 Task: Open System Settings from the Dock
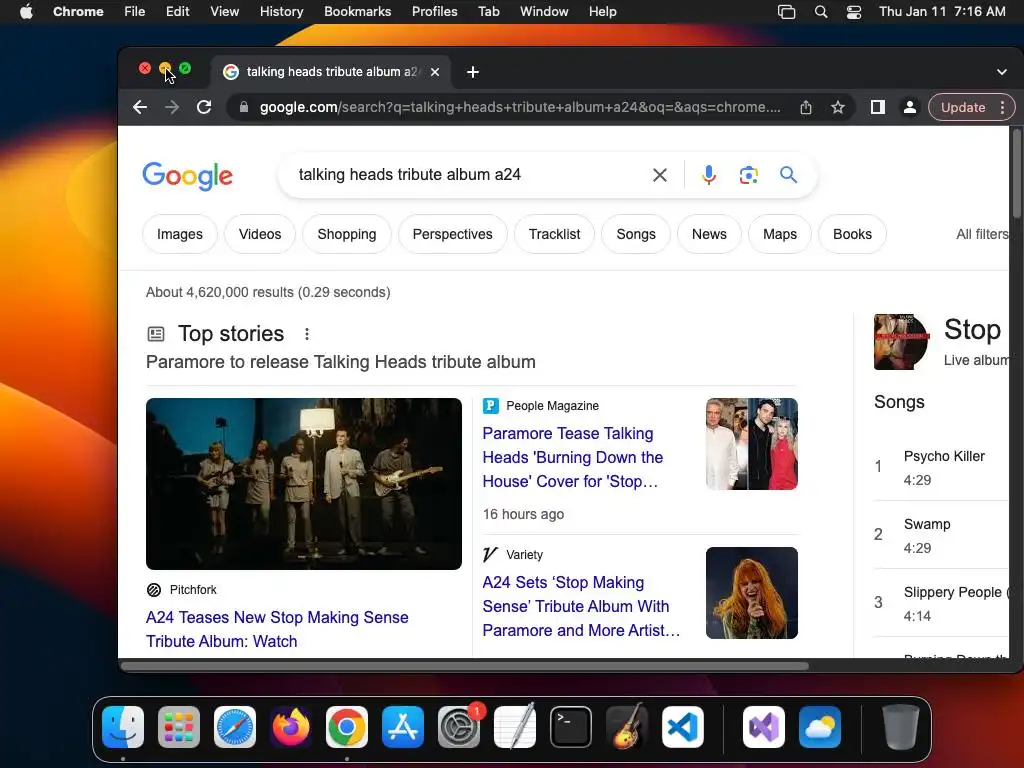[459, 727]
